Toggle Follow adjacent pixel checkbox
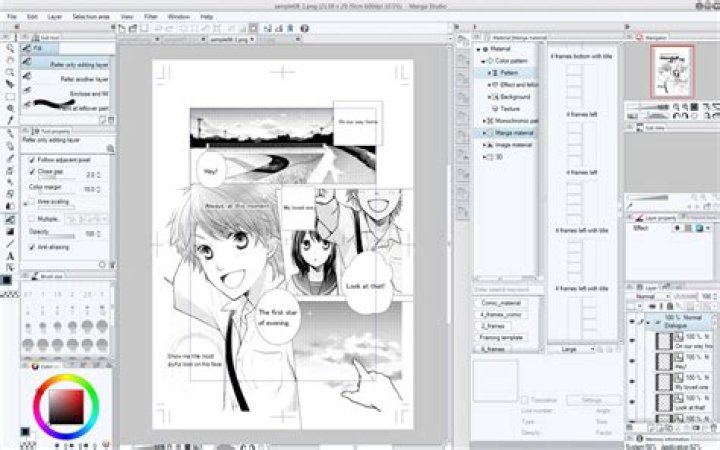This screenshot has width=720, height=450. (x=32, y=160)
